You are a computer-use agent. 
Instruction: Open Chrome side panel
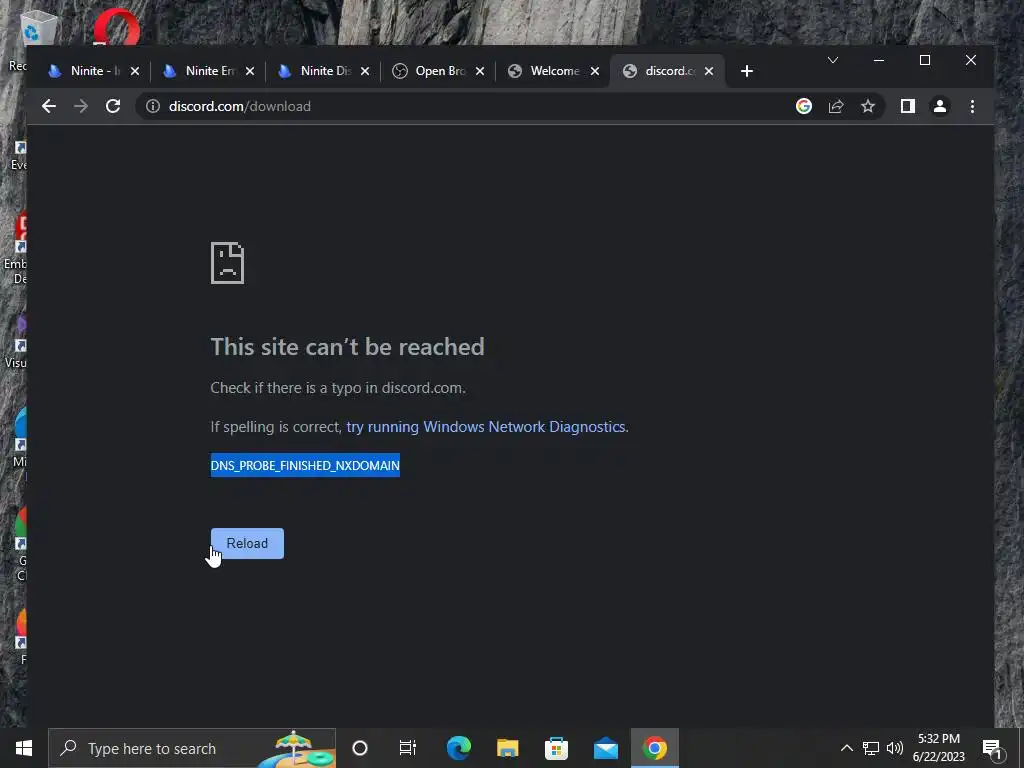click(908, 106)
